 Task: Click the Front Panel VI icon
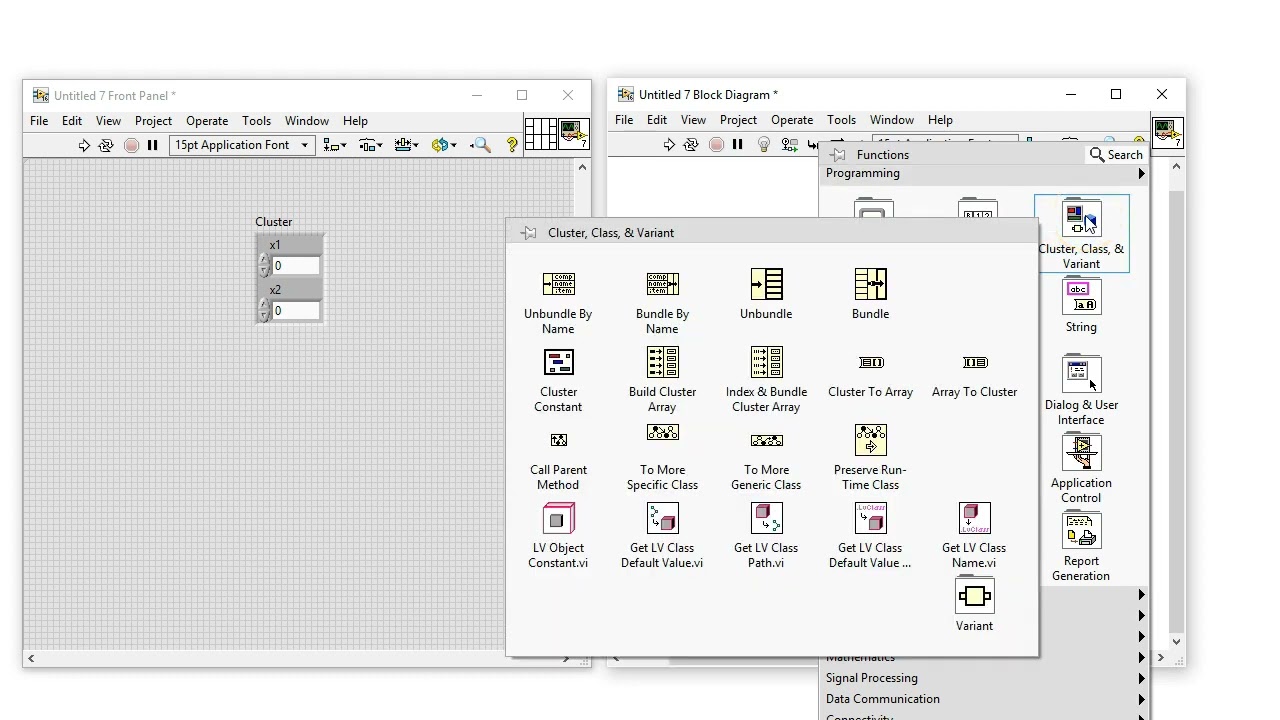point(574,134)
